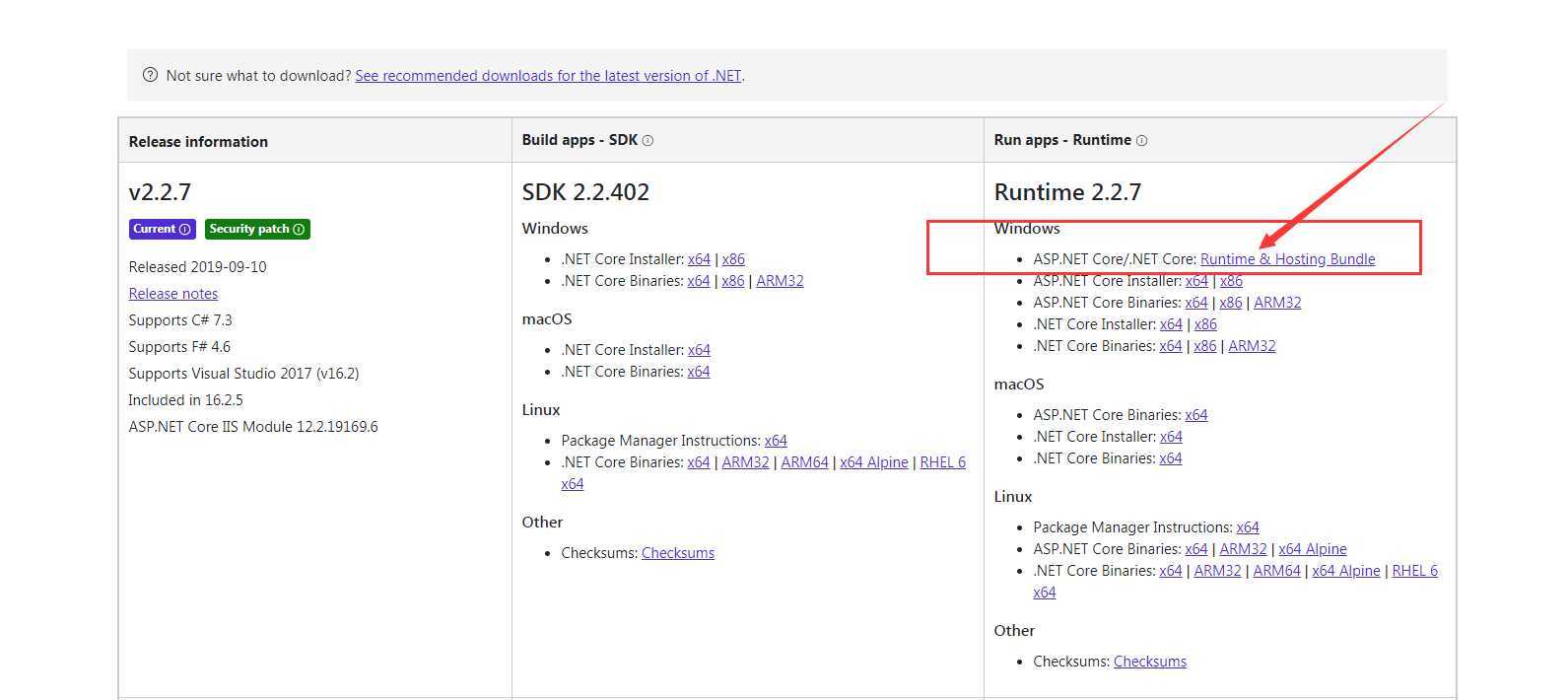1568x700 pixels.
Task: Click Runtime Linux .NET Core Binaries RHEL 6 x64
Action: point(1414,571)
